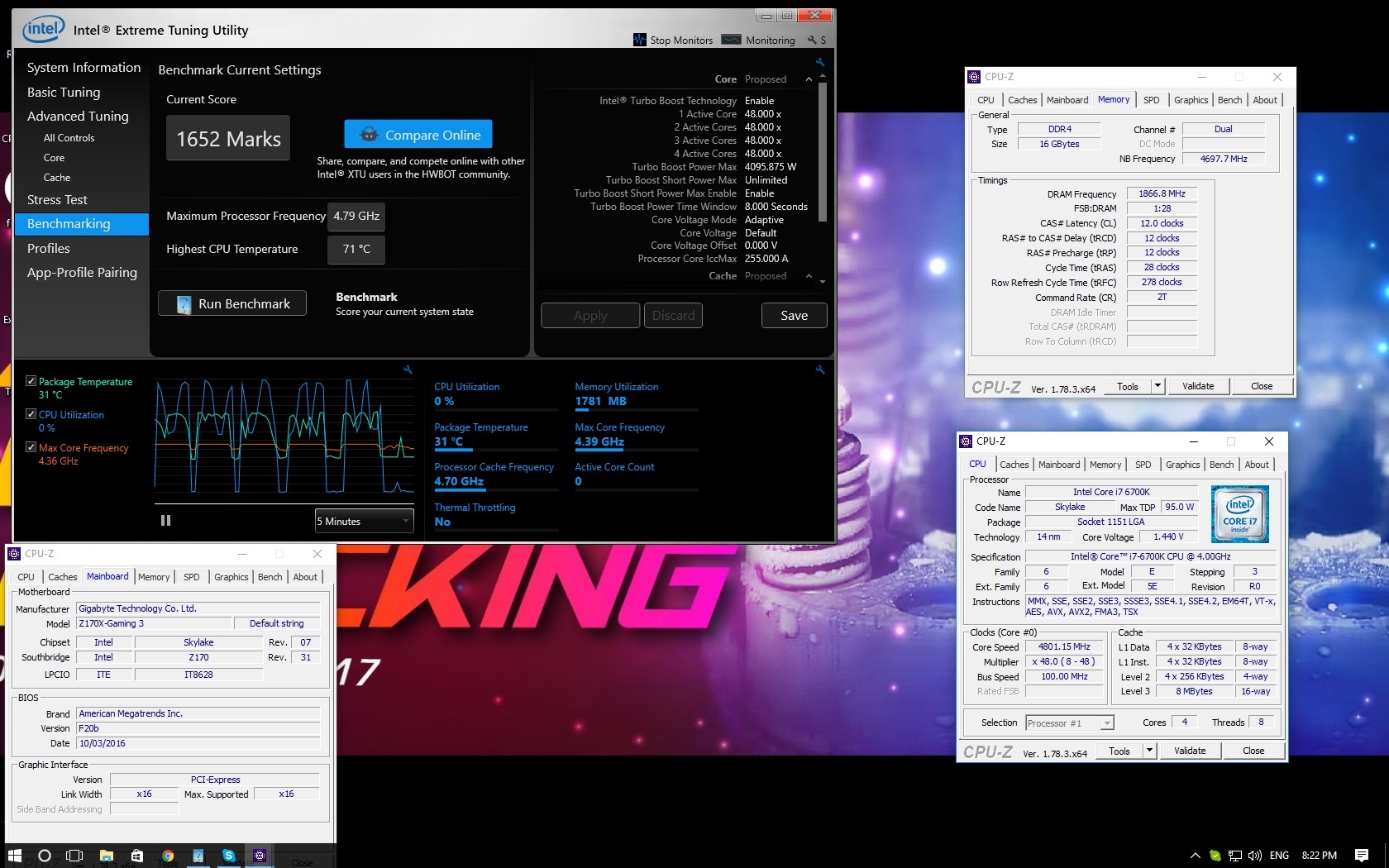
Task: Open the Processor #1 selection dropdown
Action: pyautogui.click(x=1070, y=723)
